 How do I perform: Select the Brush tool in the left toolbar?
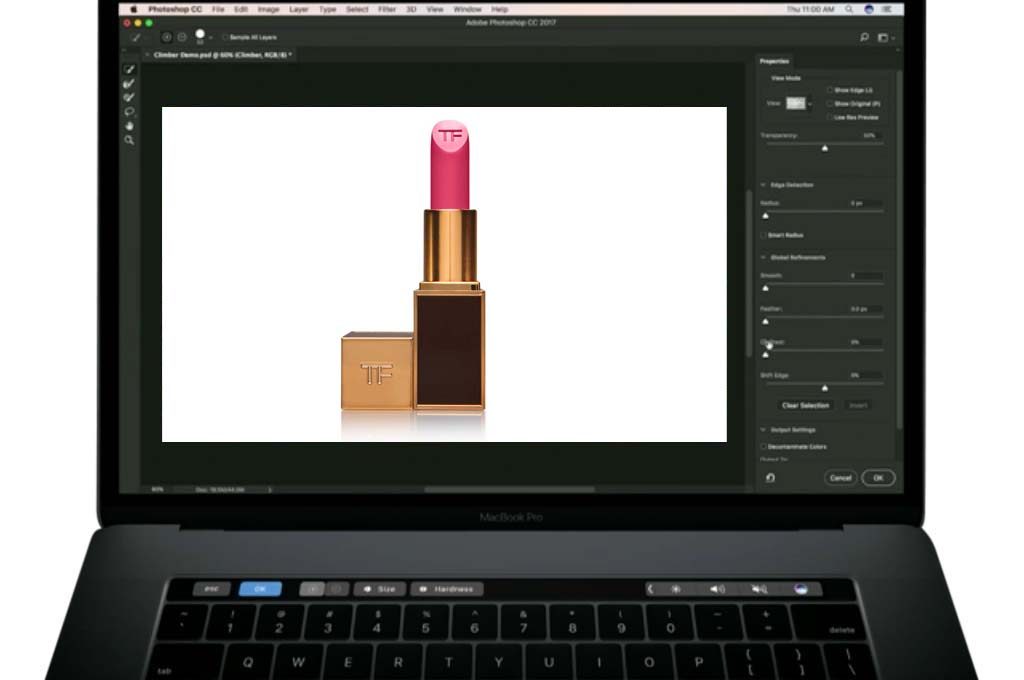tap(129, 97)
